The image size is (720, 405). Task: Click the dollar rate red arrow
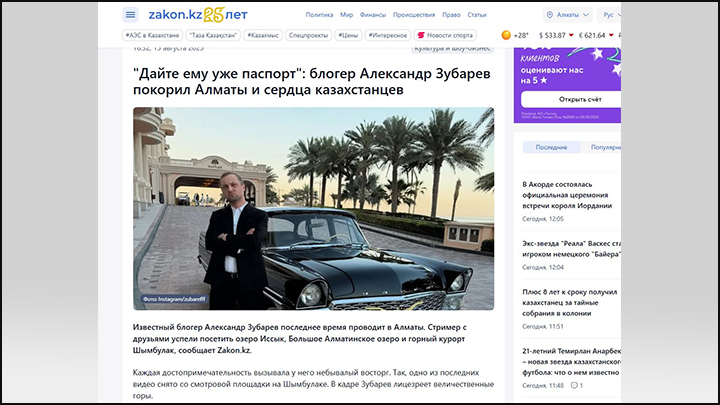tap(571, 35)
